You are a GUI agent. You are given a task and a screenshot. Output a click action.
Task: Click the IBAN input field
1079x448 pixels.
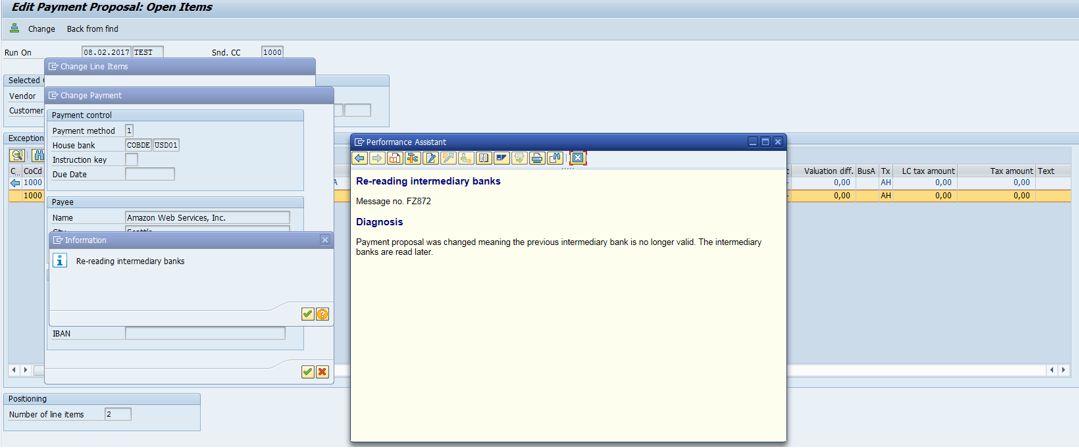[x=205, y=333]
